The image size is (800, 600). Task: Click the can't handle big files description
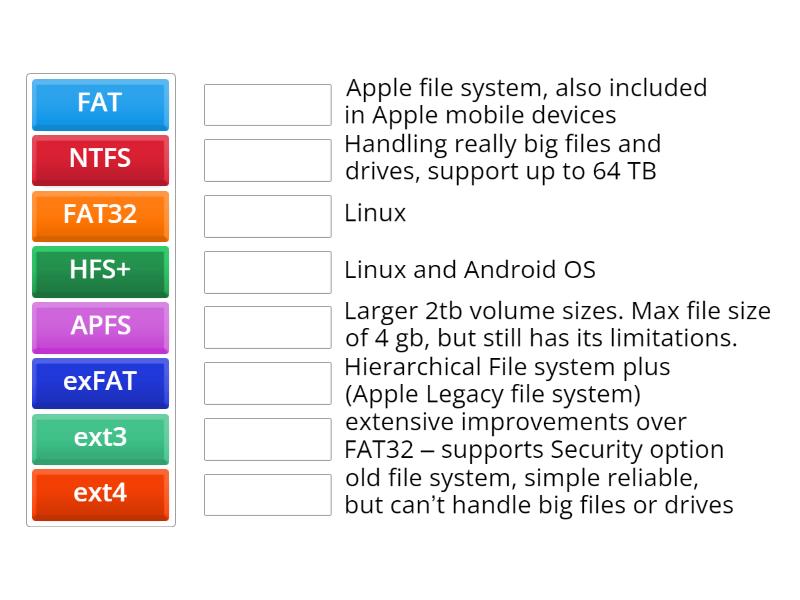click(x=540, y=492)
